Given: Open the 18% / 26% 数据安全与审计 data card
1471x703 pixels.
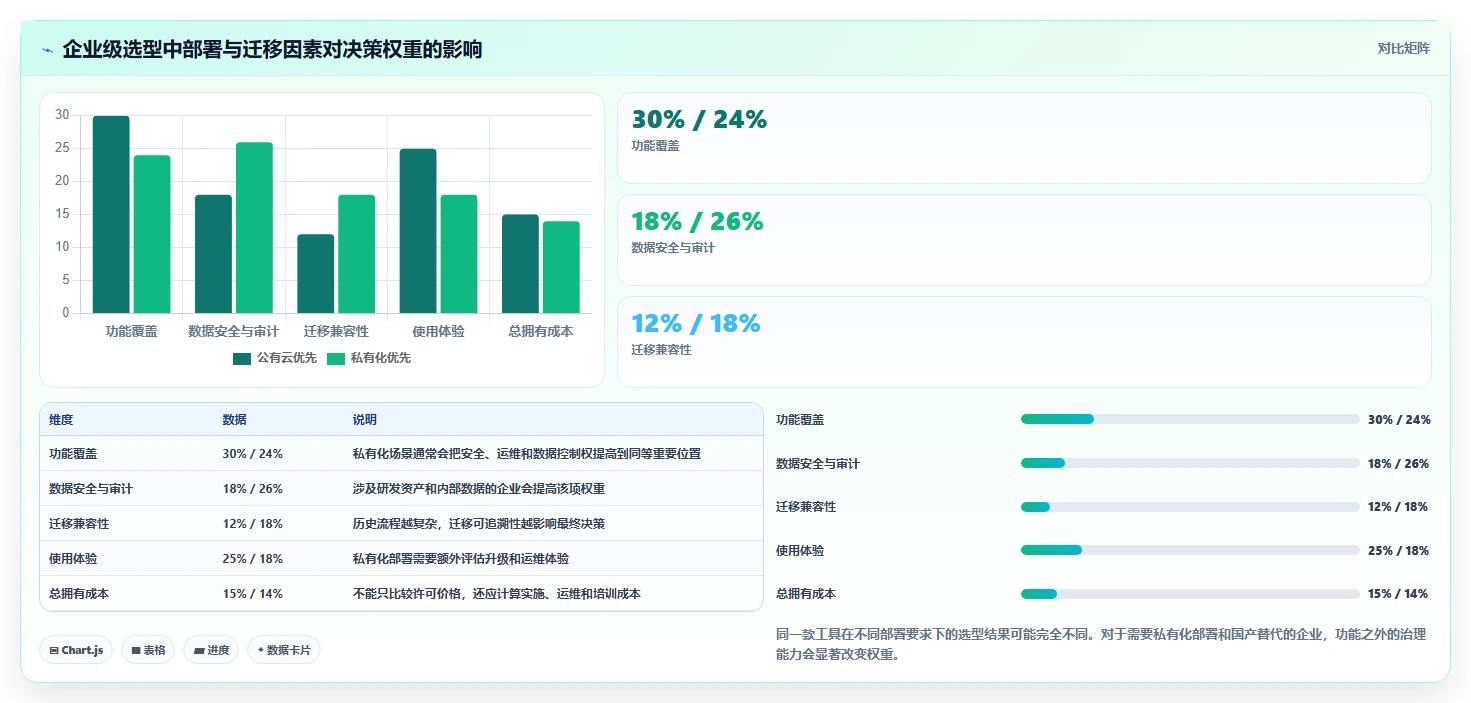Looking at the screenshot, I should (x=1024, y=240).
